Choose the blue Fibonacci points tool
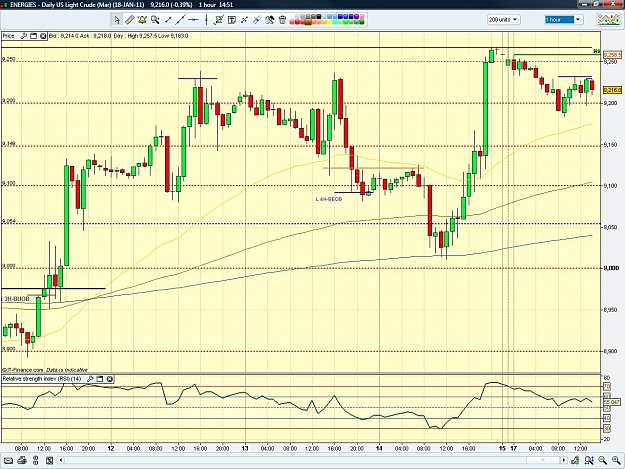Viewport: 625px width, 469px height. pyautogui.click(x=244, y=20)
